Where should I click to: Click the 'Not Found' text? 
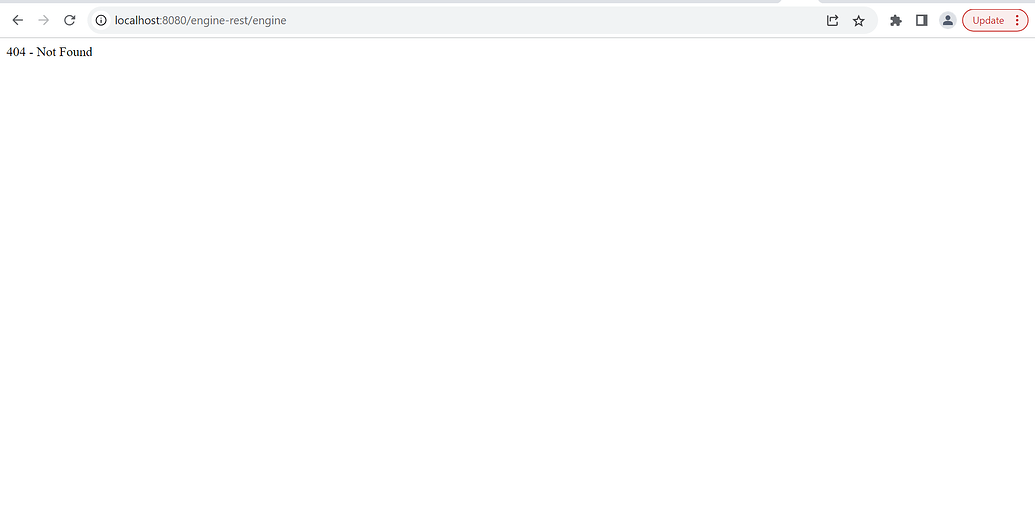pos(64,52)
